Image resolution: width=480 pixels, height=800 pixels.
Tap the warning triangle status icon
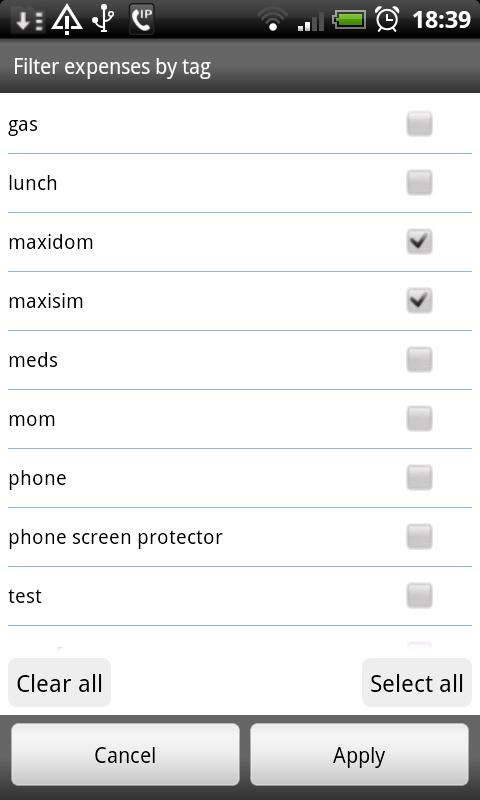tap(67, 19)
